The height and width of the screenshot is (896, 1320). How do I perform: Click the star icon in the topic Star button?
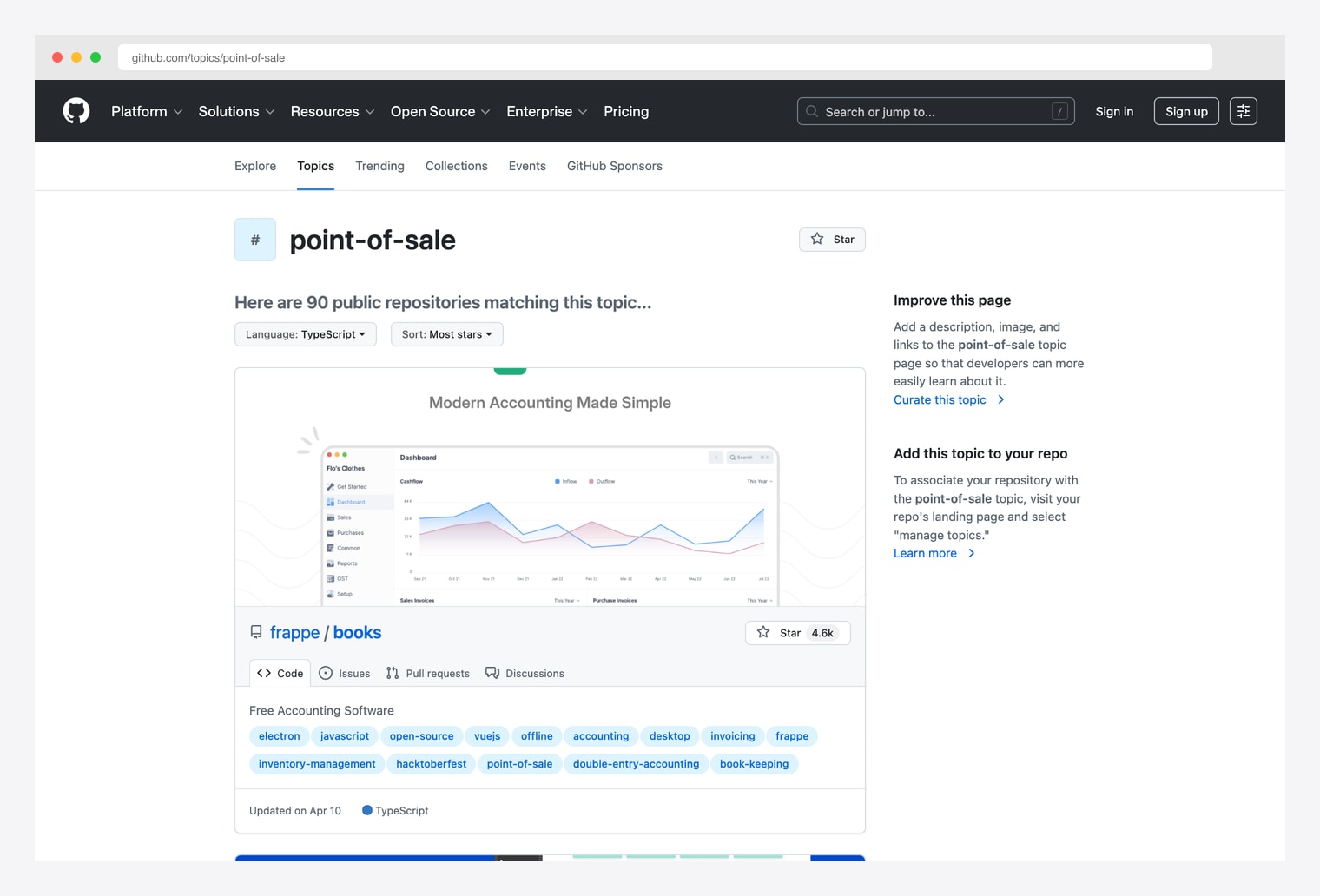pos(817,239)
